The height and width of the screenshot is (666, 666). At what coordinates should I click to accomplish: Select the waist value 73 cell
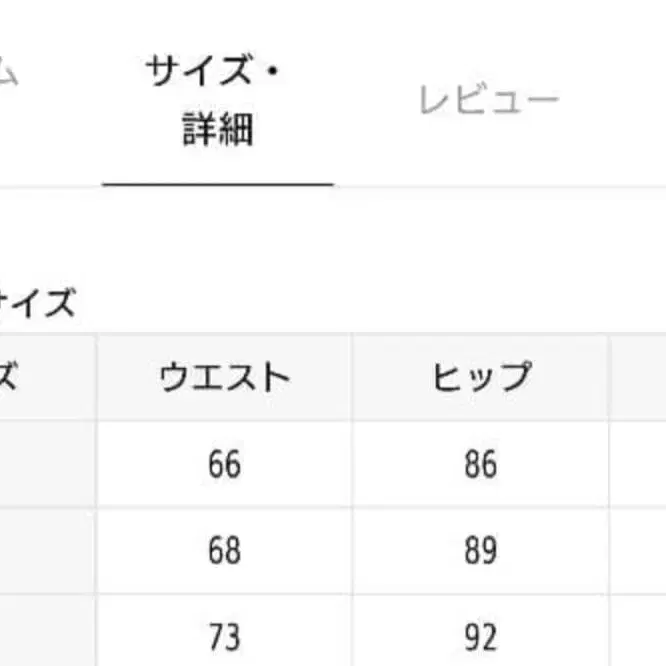(x=225, y=636)
